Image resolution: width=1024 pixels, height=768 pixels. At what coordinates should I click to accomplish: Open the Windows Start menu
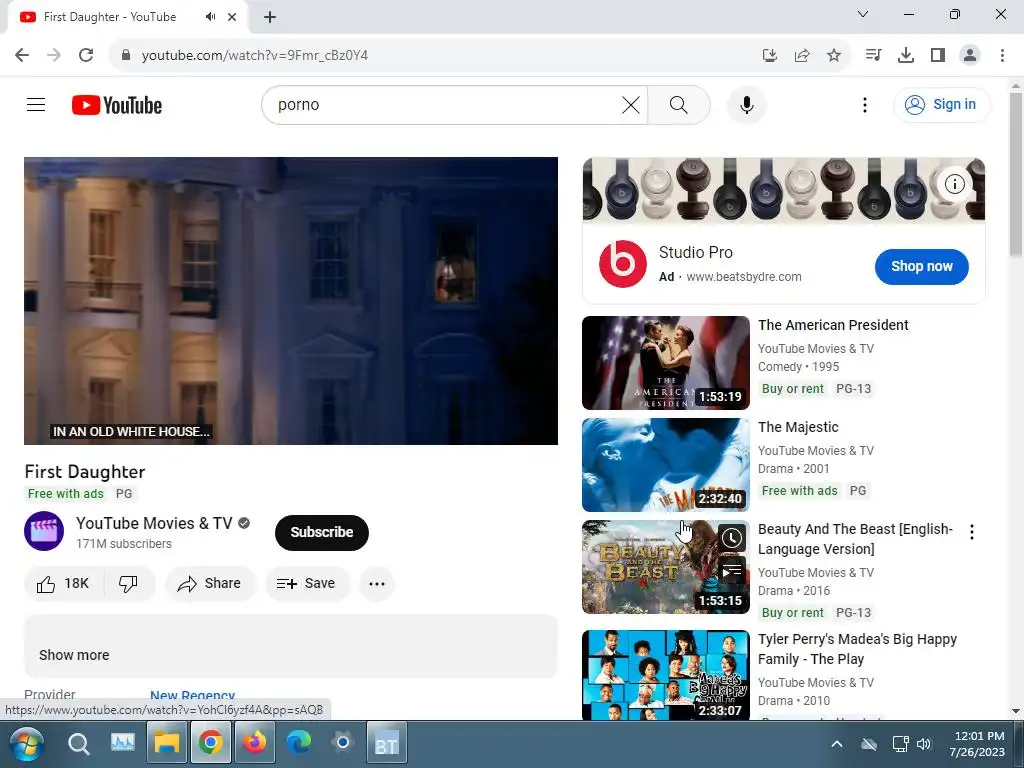(25, 744)
